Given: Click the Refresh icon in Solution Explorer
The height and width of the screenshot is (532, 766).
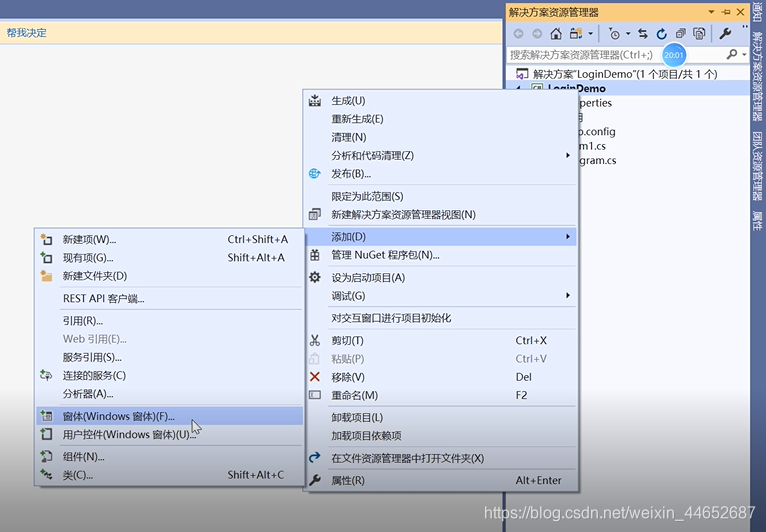Looking at the screenshot, I should tap(661, 34).
